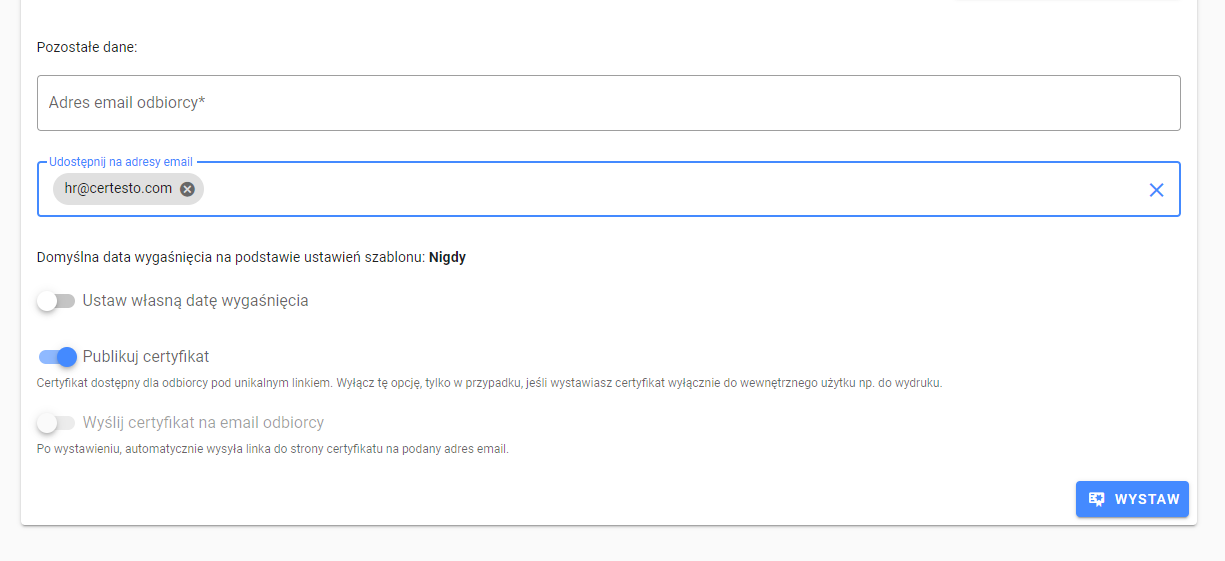The height and width of the screenshot is (561, 1225).
Task: Clear all shared email addresses with blue X
Action: tap(1156, 190)
